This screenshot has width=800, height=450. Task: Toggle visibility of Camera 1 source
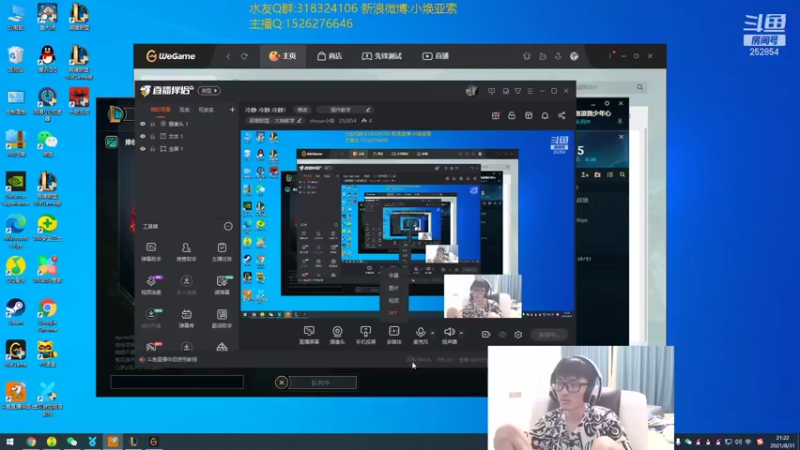pyautogui.click(x=143, y=124)
